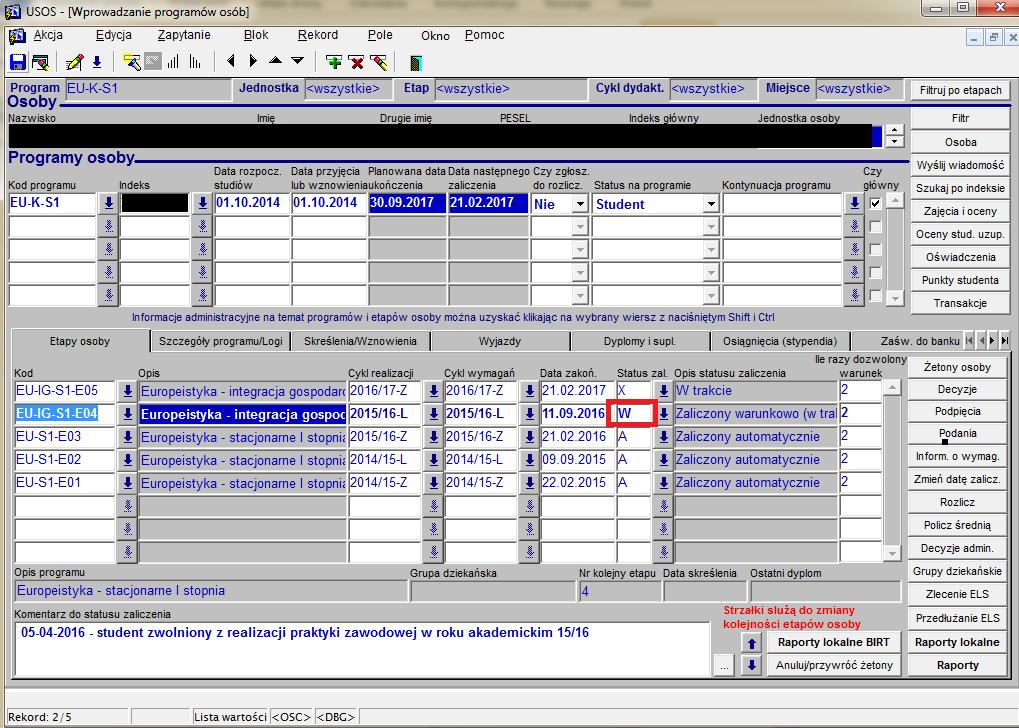The width and height of the screenshot is (1019, 728).
Task: Switch to Osiągnięcia (stypendia) tab
Action: [780, 341]
